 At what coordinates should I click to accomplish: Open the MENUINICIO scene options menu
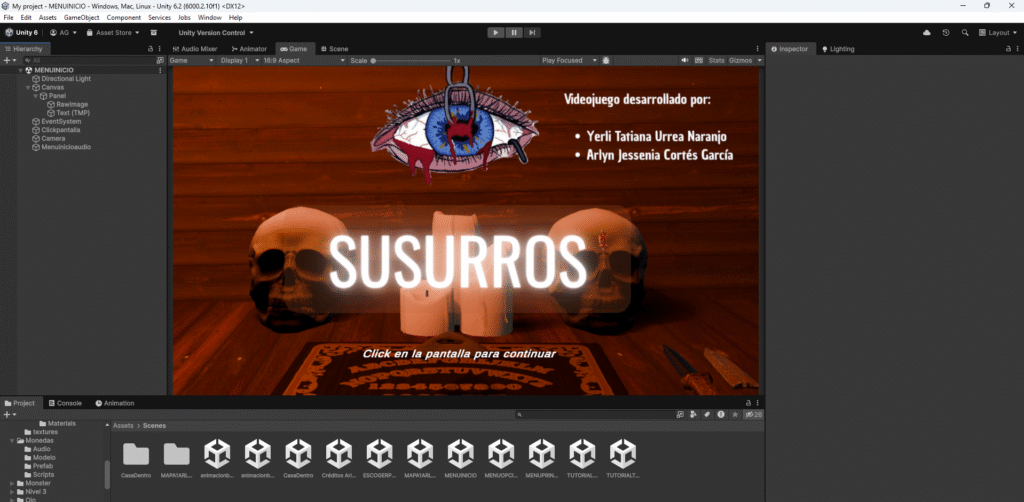pyautogui.click(x=161, y=70)
